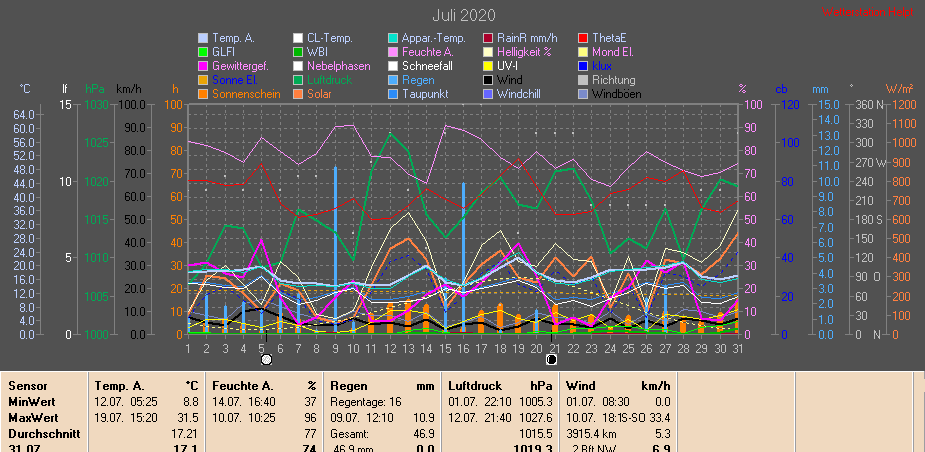Click the minimum temperature value 8.8
The image size is (925, 452).
(x=191, y=402)
